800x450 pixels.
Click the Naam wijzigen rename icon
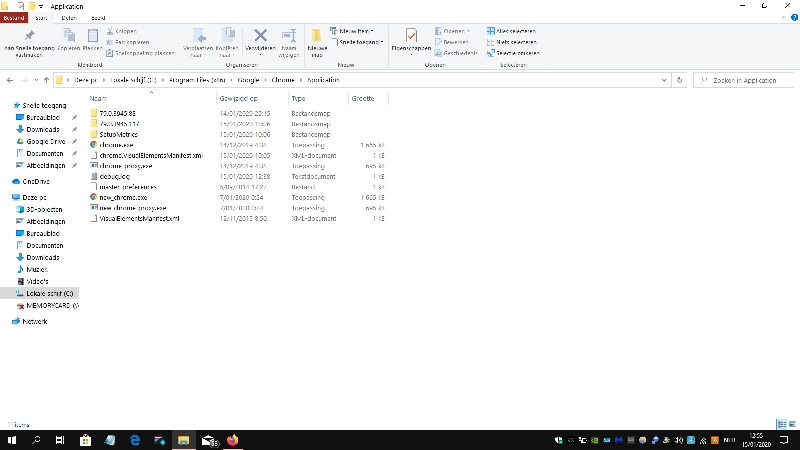point(288,38)
